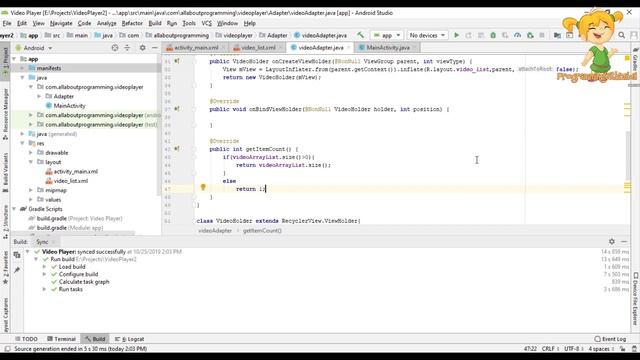This screenshot has width=640, height=360.
Task: Open the No devices dropdown
Action: [x=427, y=36]
